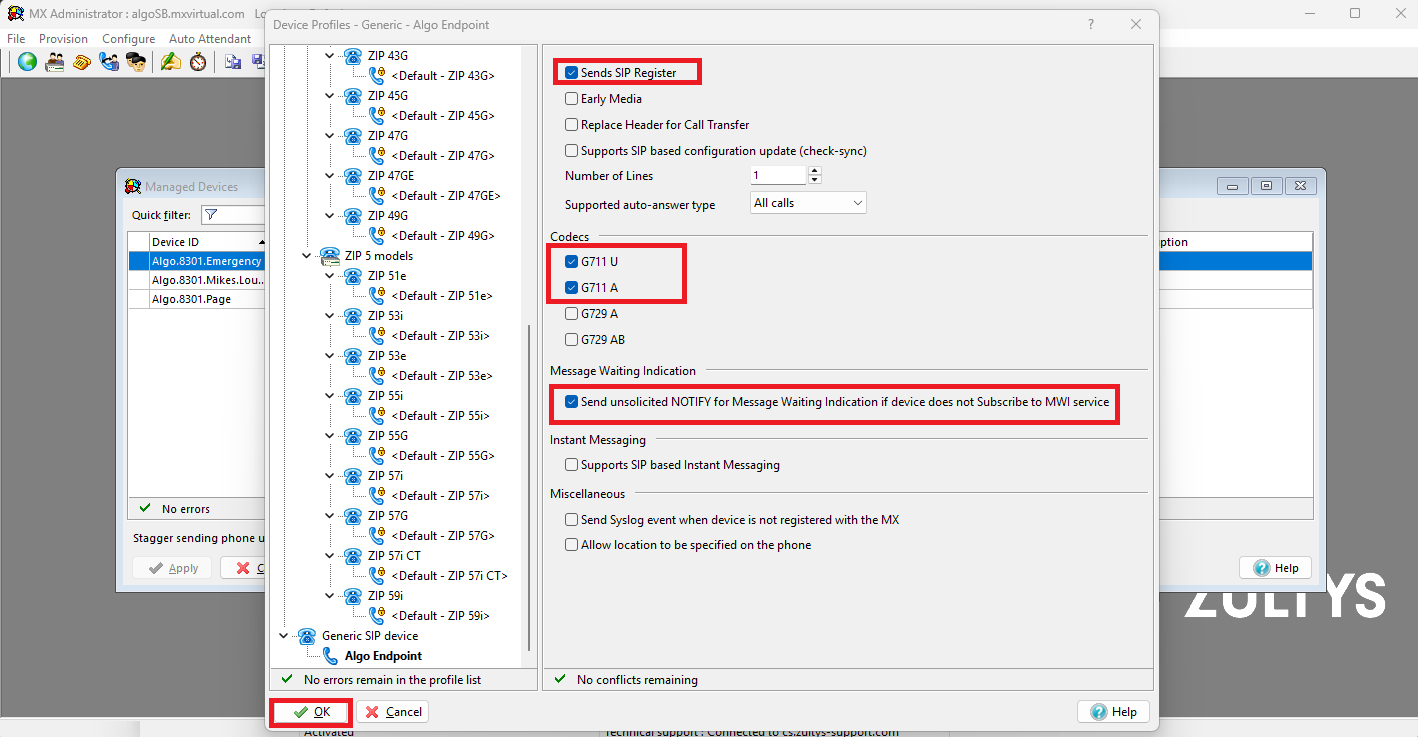Toggle unsolicited NOTIFY for Message Waiting Indication
The width and height of the screenshot is (1418, 737).
(571, 402)
